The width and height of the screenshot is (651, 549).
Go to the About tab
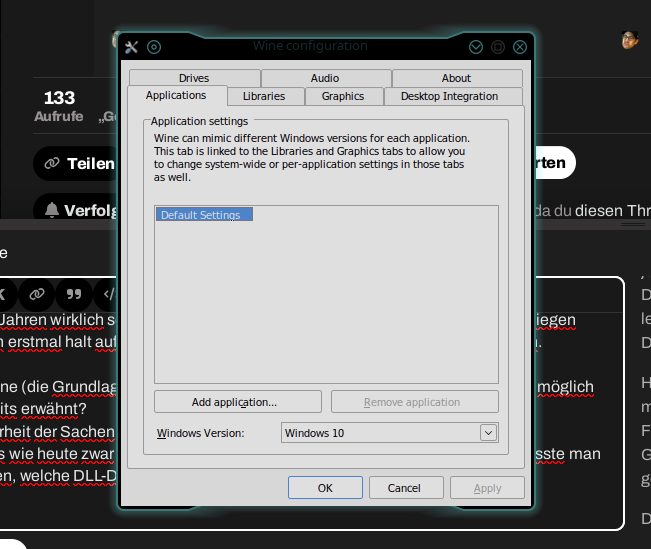coord(456,78)
